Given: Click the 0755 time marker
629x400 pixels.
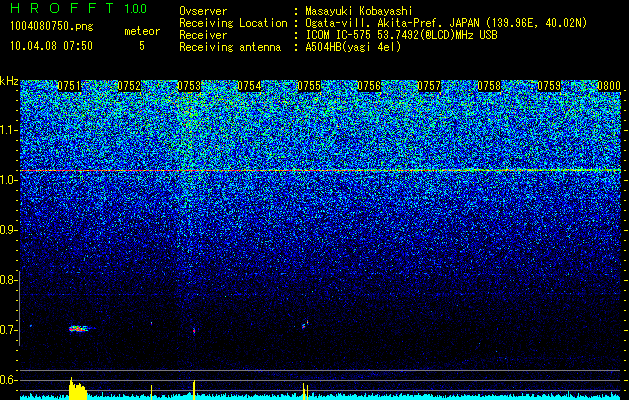Looking at the screenshot, I should point(309,86).
